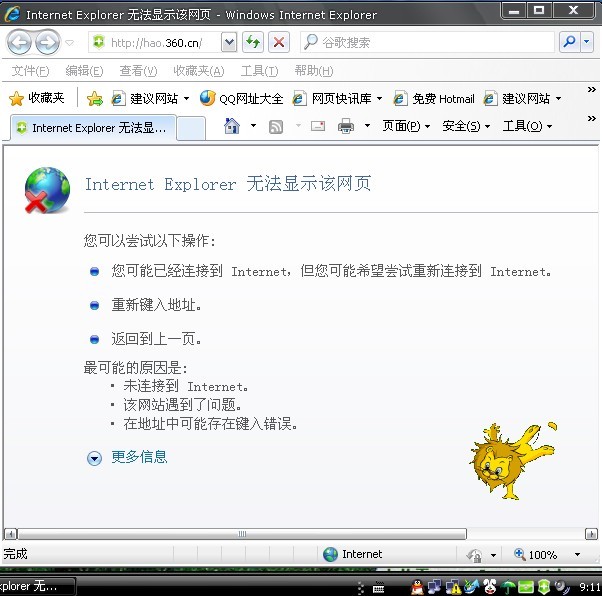Click the Print printer icon

(346, 126)
